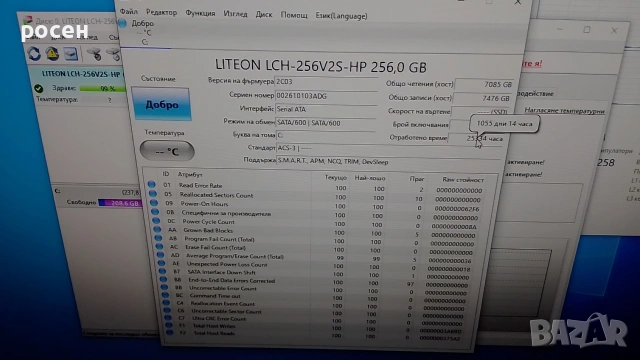Click the interface field Serial ATA
Image resolution: width=640 pixels, height=360 pixels.
point(326,109)
